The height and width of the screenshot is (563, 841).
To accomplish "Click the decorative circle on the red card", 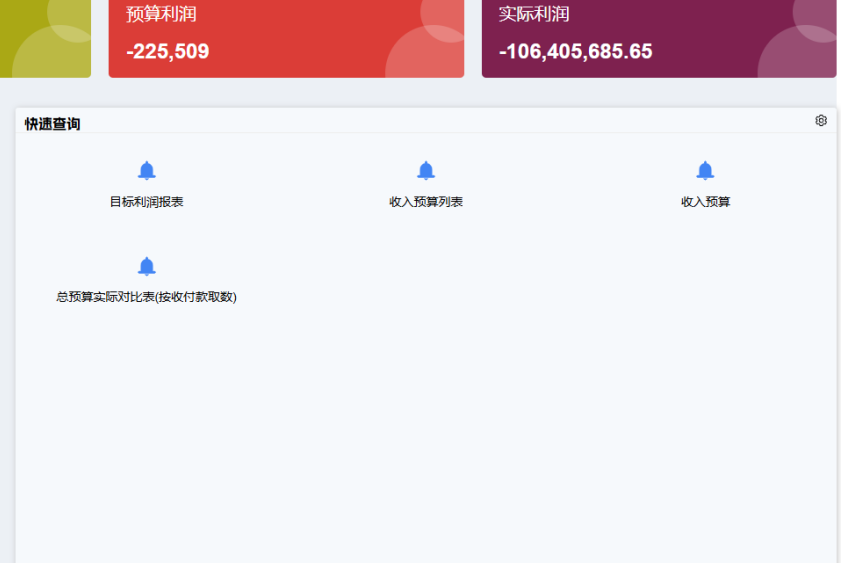I will pyautogui.click(x=430, y=55).
